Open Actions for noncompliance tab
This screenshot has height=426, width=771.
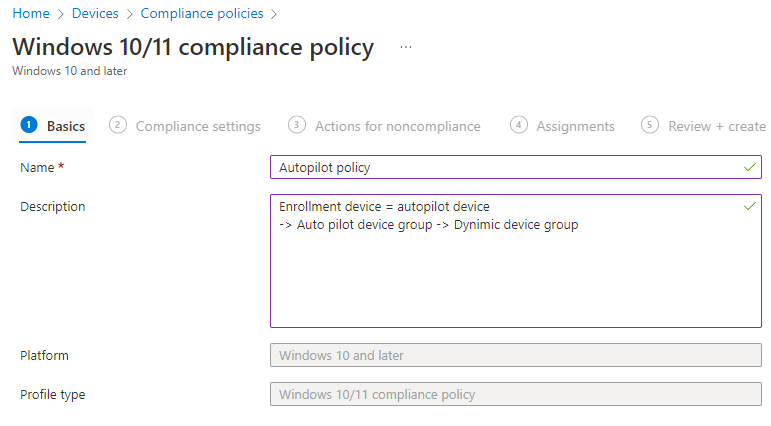point(397,126)
